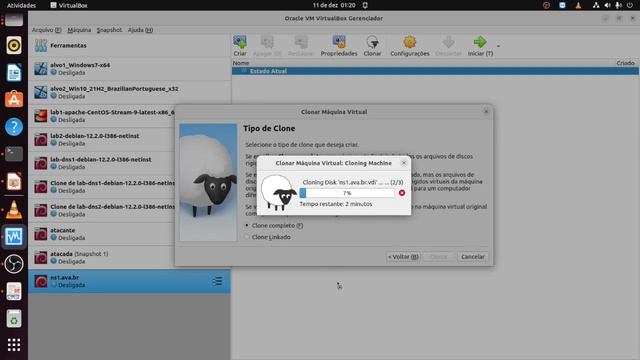Screen dimensions: 640x360
Task: Select the alvo2_Win10_21H2_BrazilianPortuguese_x32 machine
Action: click(x=129, y=92)
